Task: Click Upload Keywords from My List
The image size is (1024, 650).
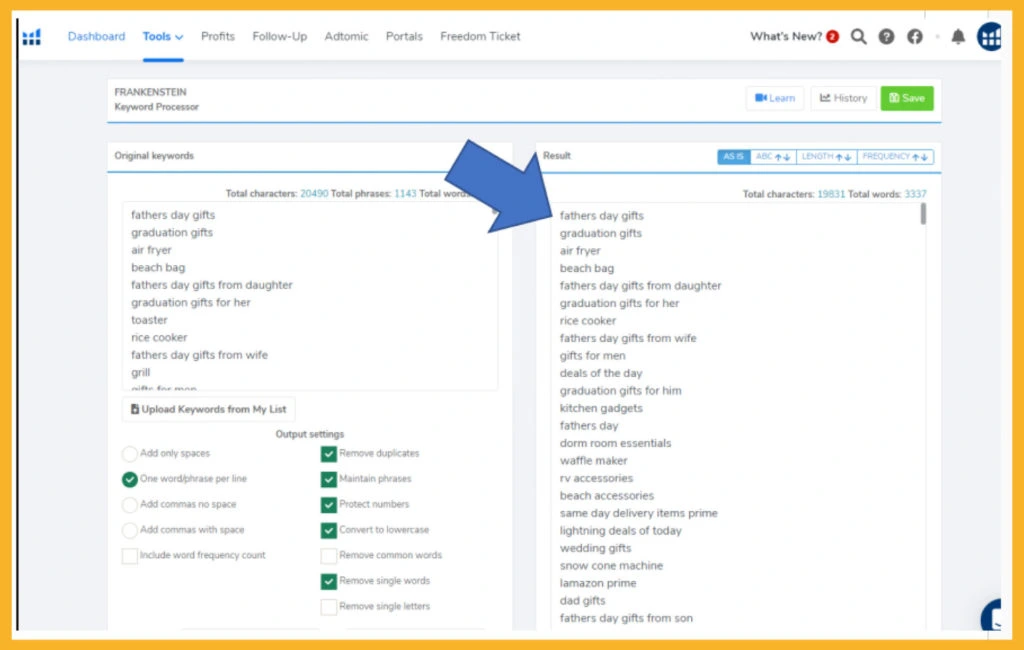Action: (209, 409)
